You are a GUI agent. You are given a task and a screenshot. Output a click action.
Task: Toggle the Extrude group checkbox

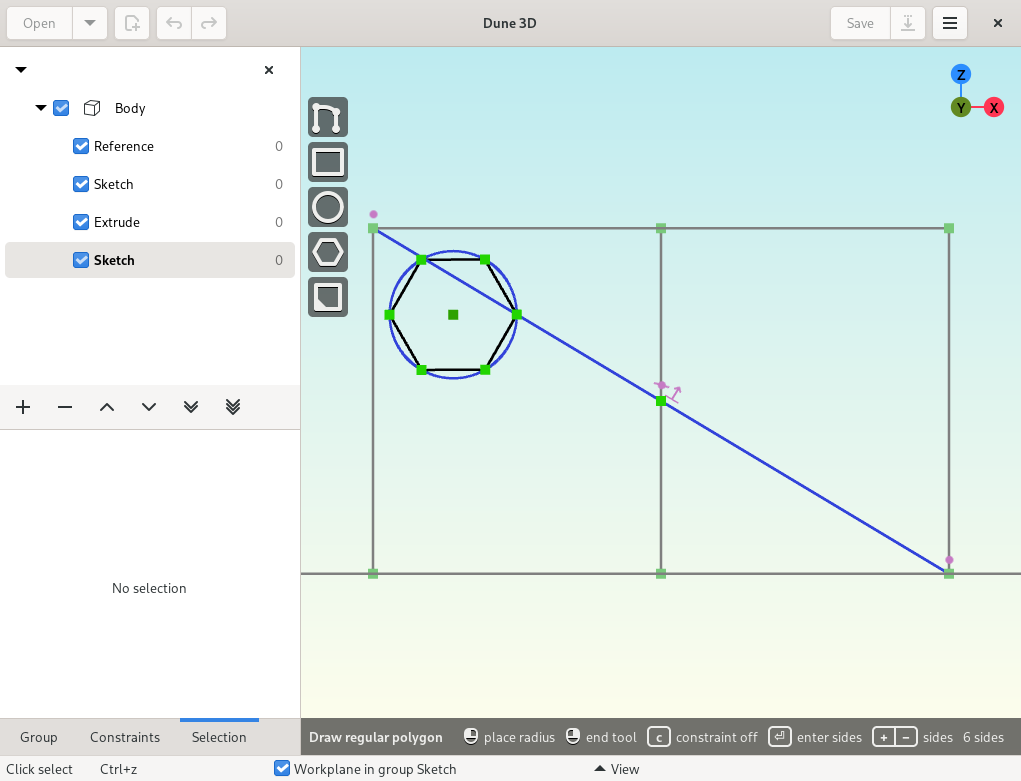click(x=81, y=222)
